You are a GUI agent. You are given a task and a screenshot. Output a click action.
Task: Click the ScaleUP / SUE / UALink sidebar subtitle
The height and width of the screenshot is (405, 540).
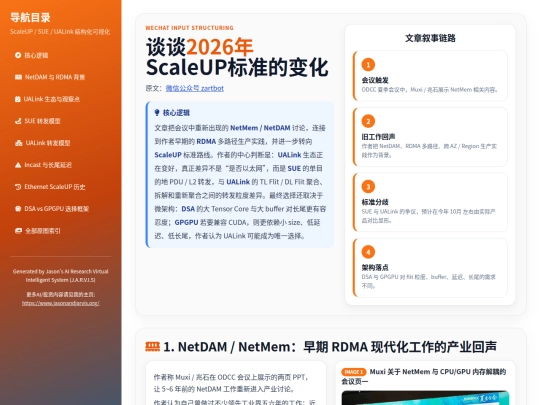coord(60,32)
